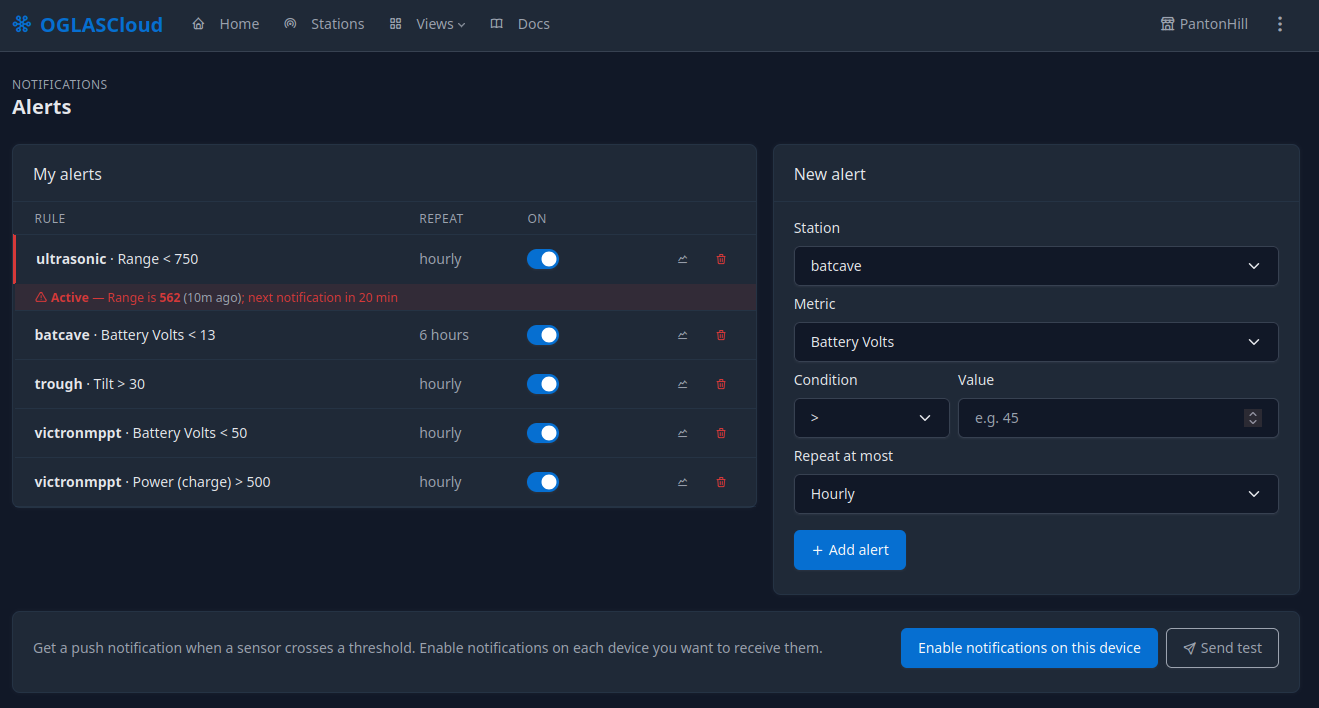
Task: Click the ultrasonic Range < 750 rule text
Action: 117,259
